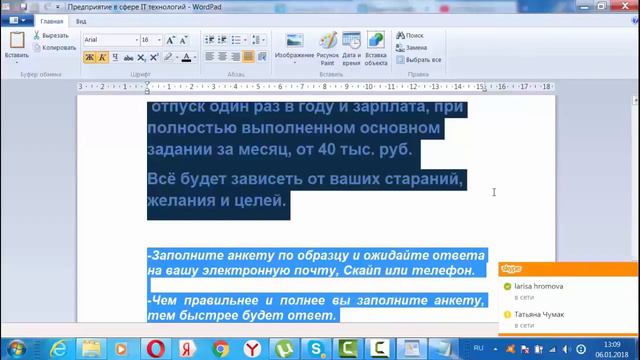Open Google Chrome on taskbar
Screen dimensions: 640x360
click(220, 349)
